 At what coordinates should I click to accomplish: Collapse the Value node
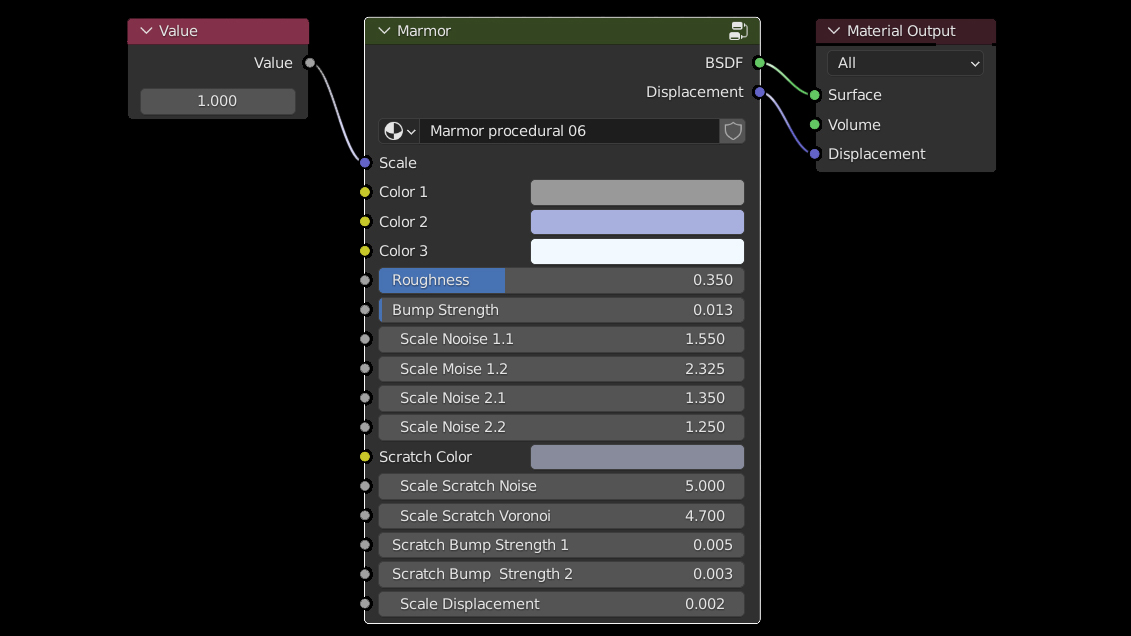point(146,31)
